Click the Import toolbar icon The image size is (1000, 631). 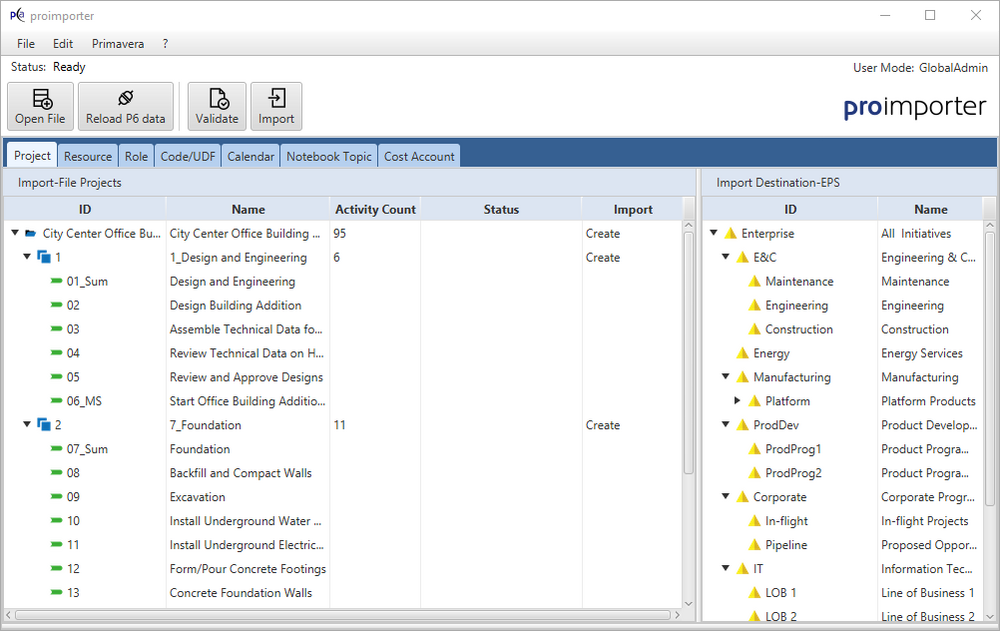click(x=276, y=99)
